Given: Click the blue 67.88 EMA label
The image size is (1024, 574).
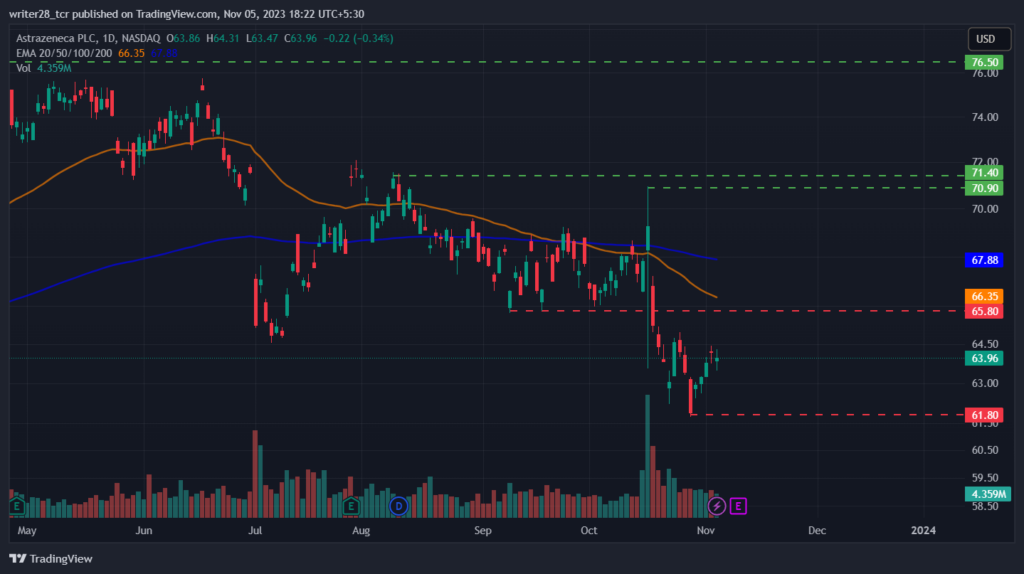Looking at the screenshot, I should point(984,260).
